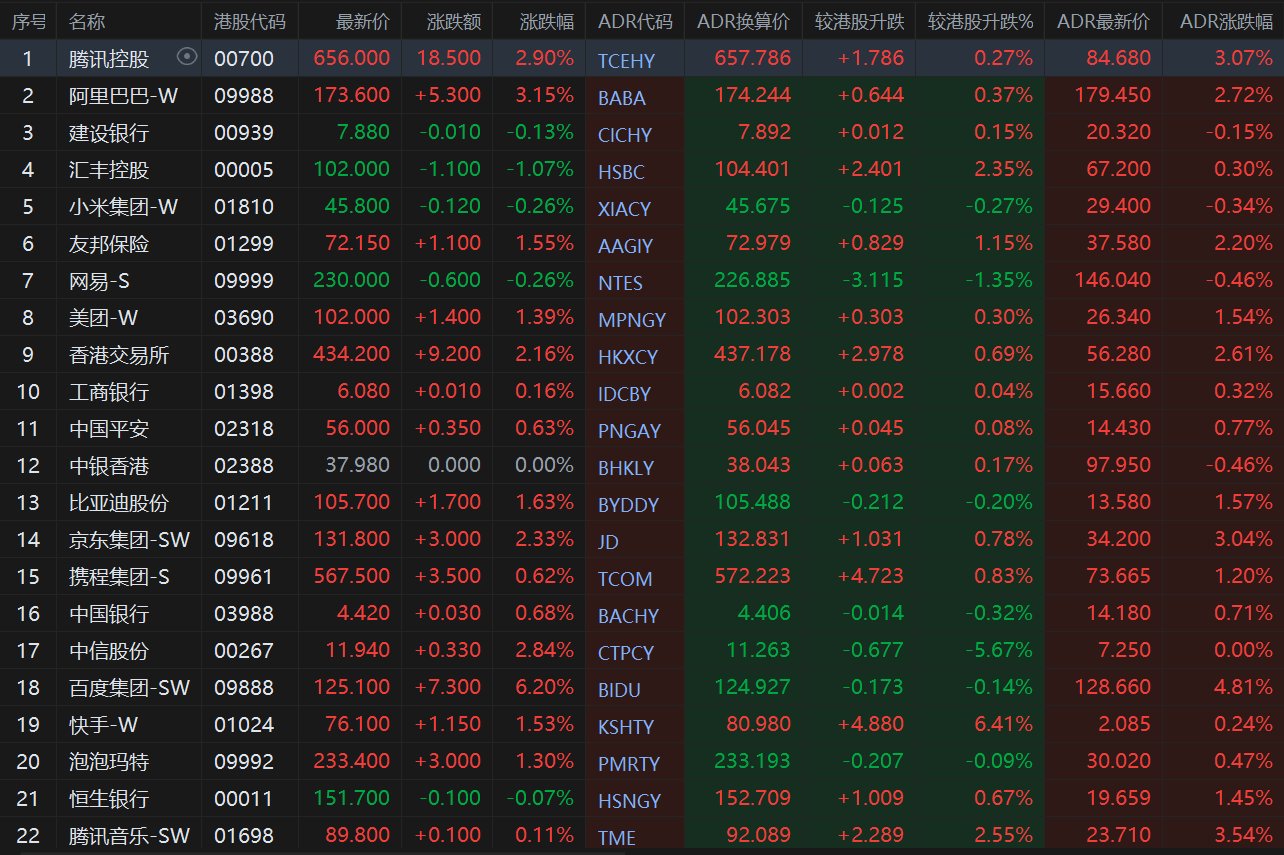Click the CICHY ADR code cell
The image size is (1284, 855).
[x=625, y=135]
